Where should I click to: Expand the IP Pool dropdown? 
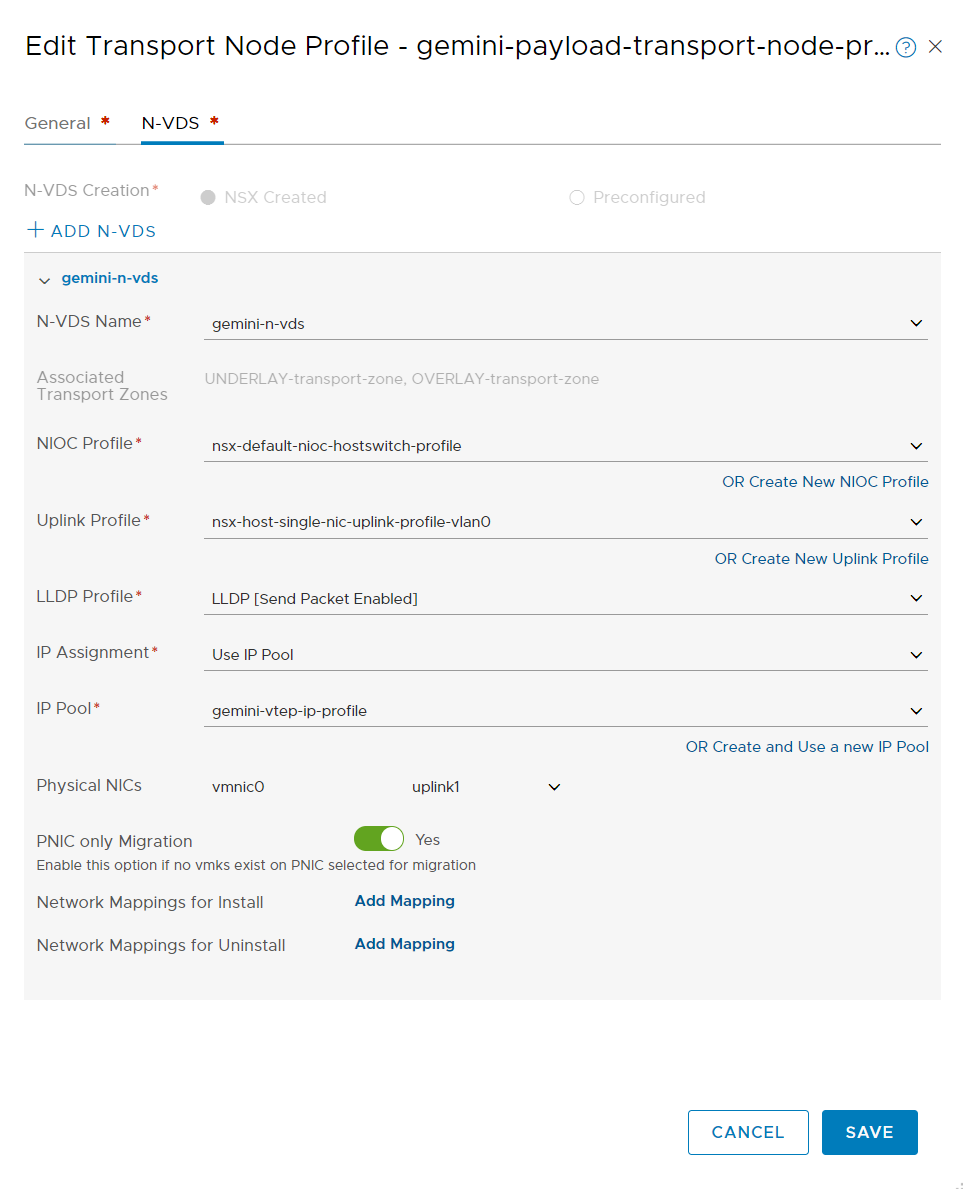(x=916, y=711)
